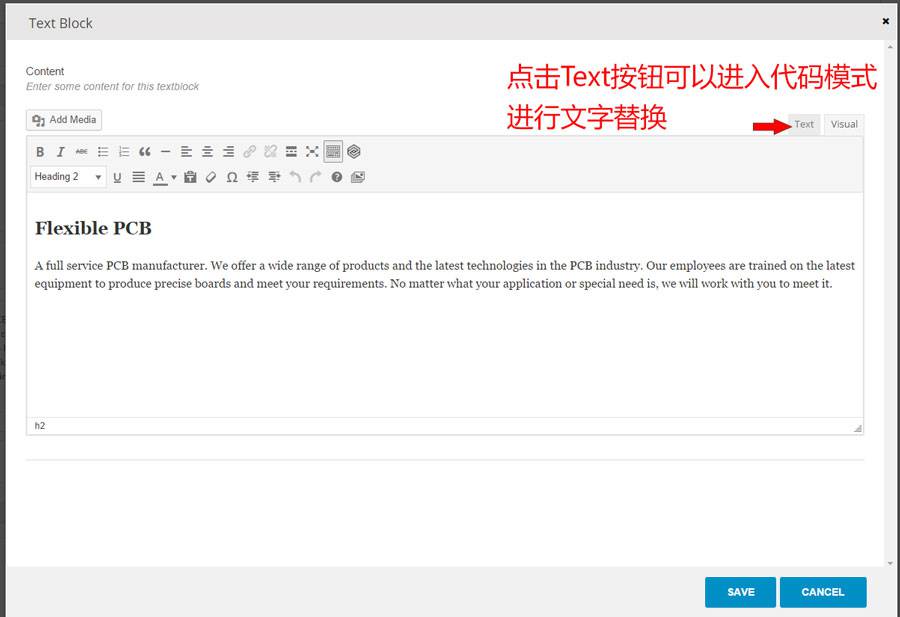Insert horizontal line
This screenshot has height=617, width=900.
pyautogui.click(x=166, y=152)
